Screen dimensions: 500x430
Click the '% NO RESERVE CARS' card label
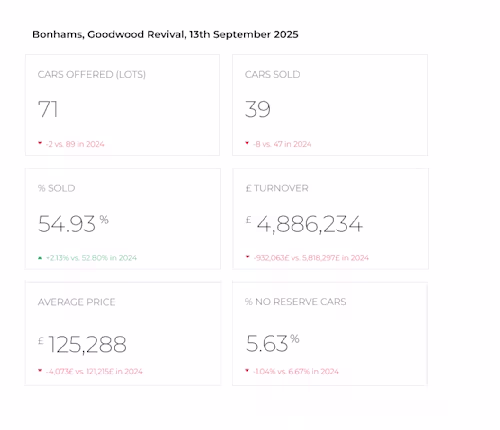point(295,302)
